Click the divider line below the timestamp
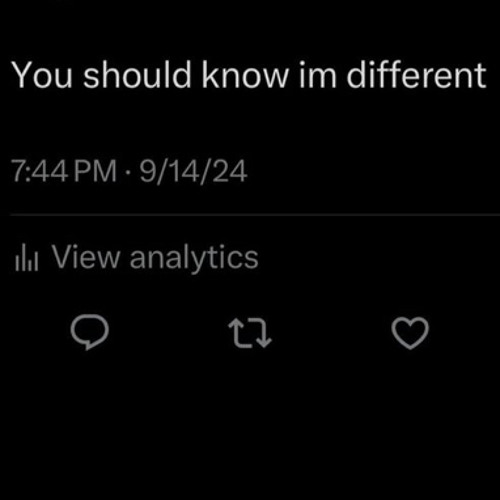This screenshot has width=500, height=500. tap(255, 216)
